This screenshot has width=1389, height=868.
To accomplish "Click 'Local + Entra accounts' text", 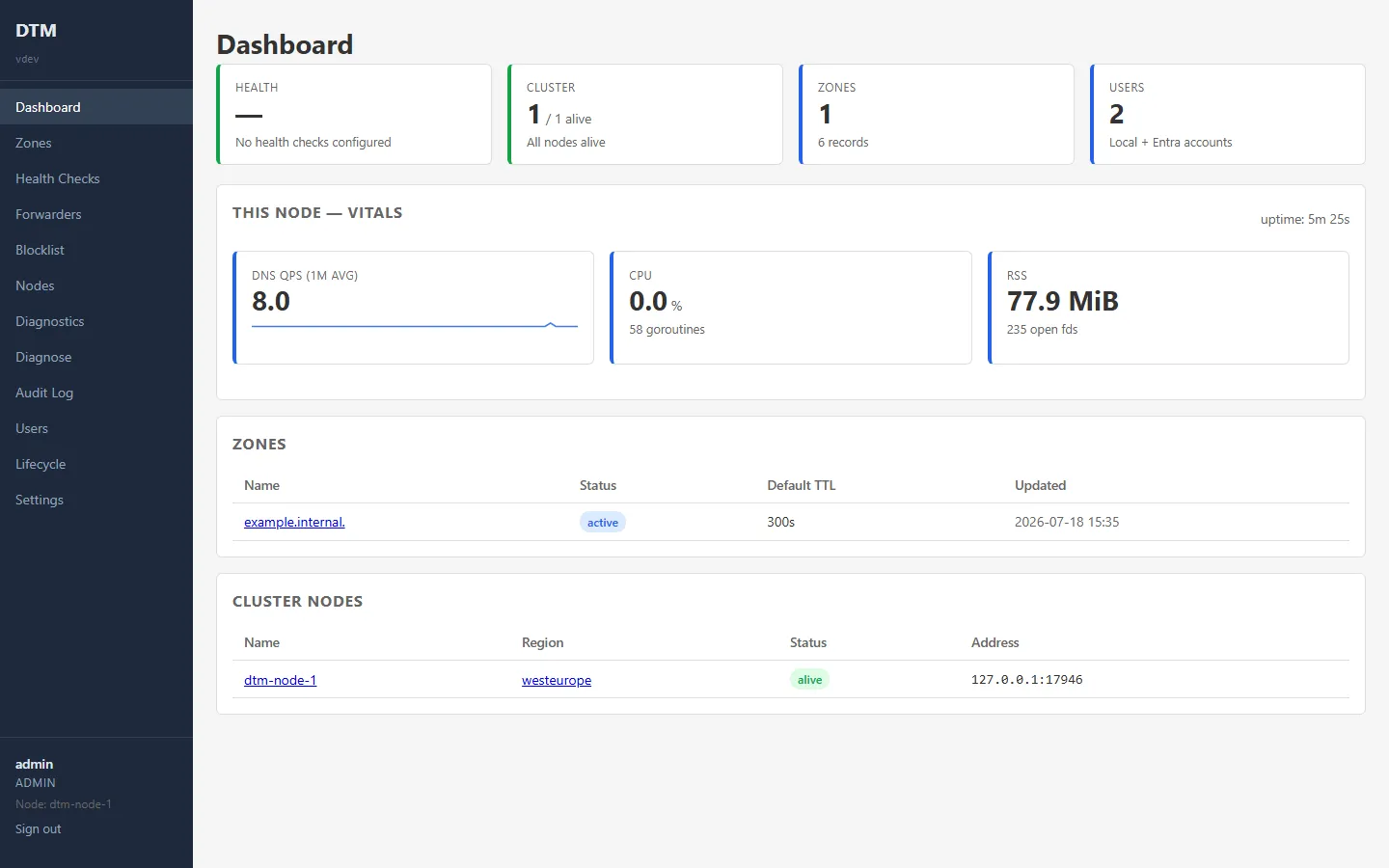I will (x=1171, y=142).
